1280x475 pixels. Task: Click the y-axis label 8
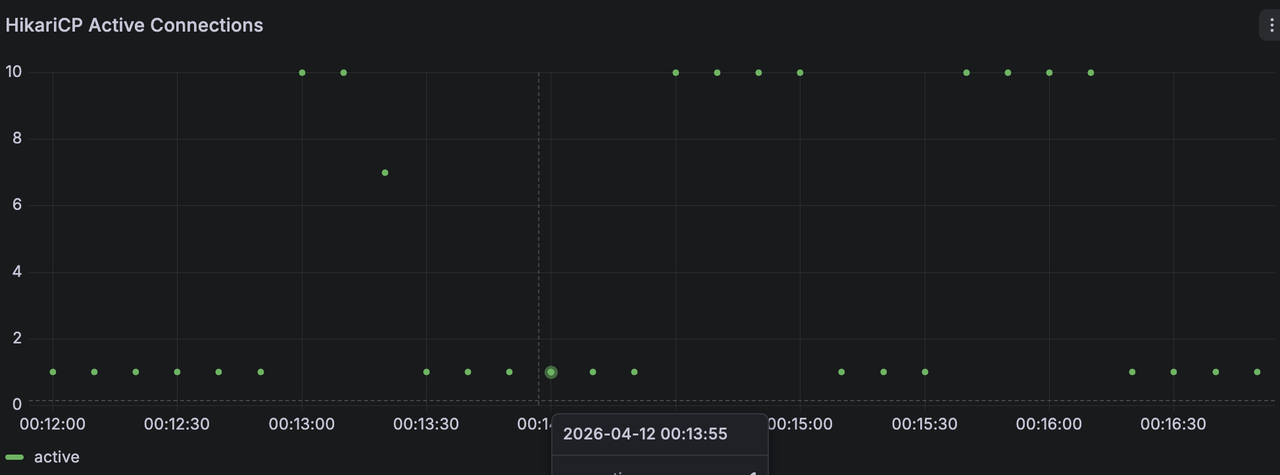pyautogui.click(x=17, y=139)
